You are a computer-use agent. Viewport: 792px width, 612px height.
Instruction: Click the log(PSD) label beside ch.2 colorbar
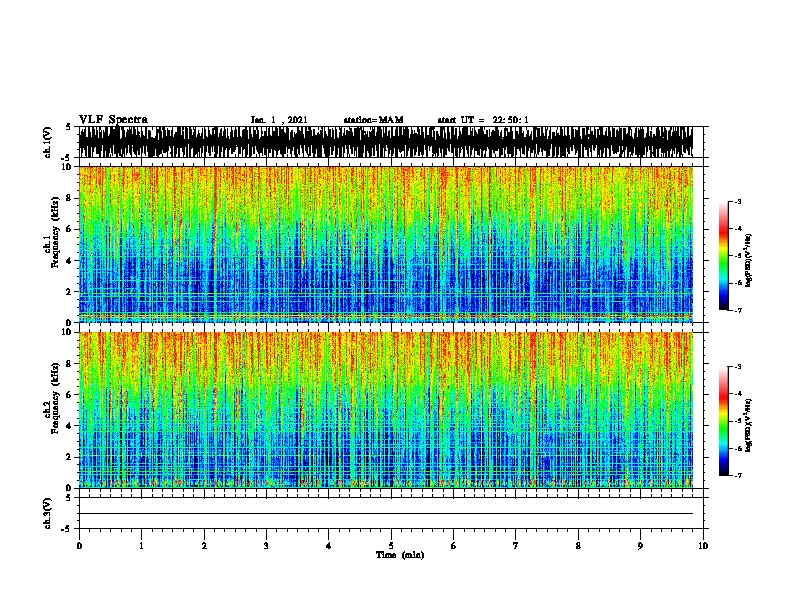749,425
